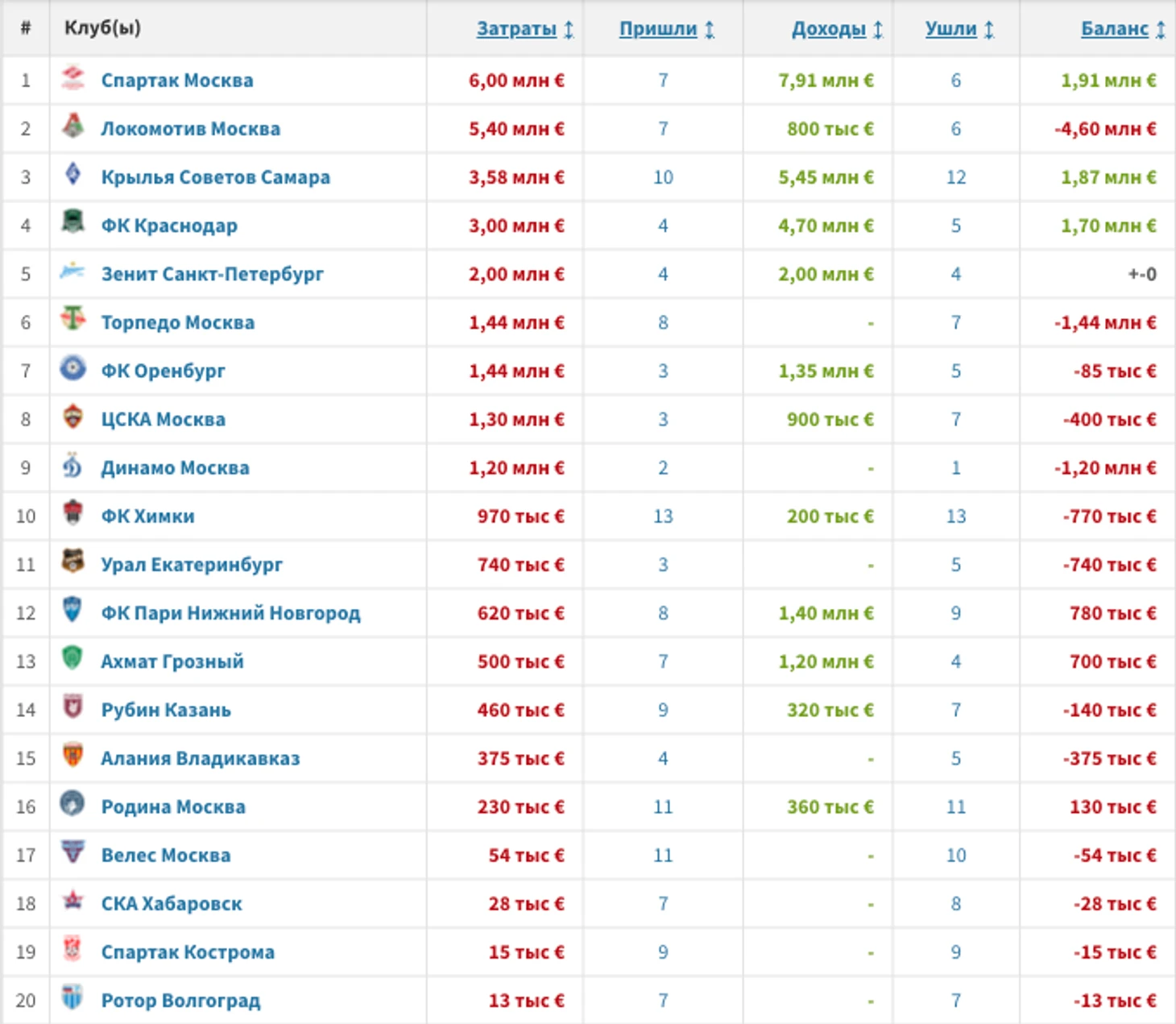Click the Рубин Казань club crest
Screen dimensions: 1176x1024
72,707
